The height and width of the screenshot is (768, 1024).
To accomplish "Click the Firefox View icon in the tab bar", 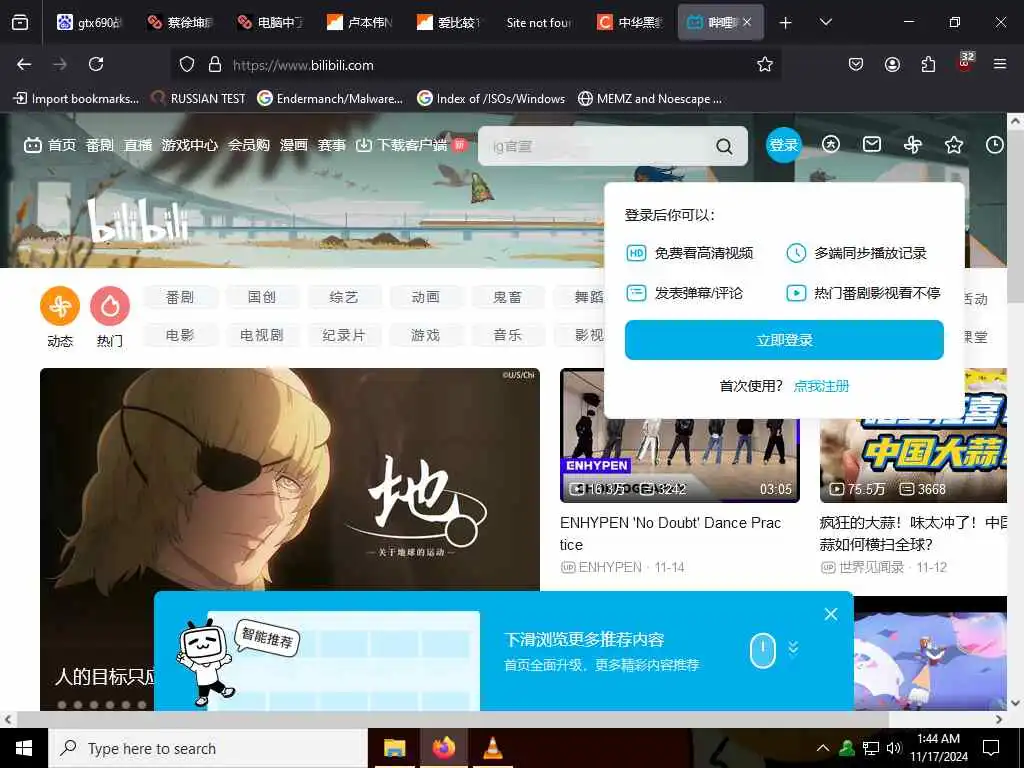I will 20,22.
